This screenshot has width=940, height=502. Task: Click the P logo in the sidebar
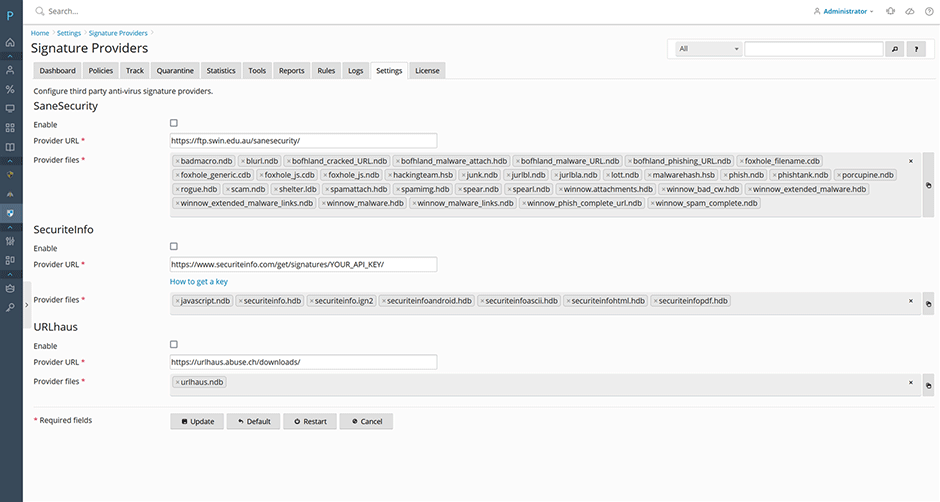click(x=10, y=16)
